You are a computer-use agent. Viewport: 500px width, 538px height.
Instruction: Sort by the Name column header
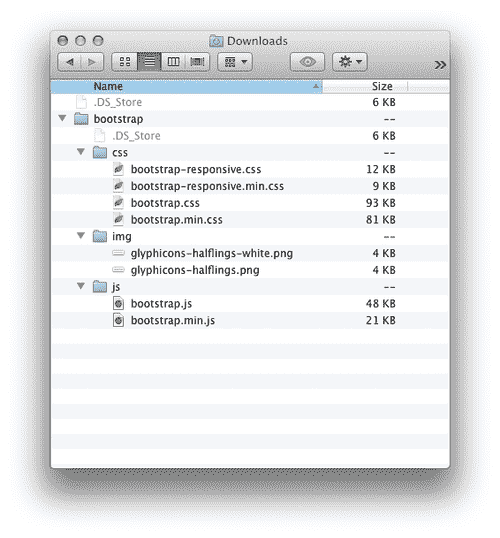(186, 86)
